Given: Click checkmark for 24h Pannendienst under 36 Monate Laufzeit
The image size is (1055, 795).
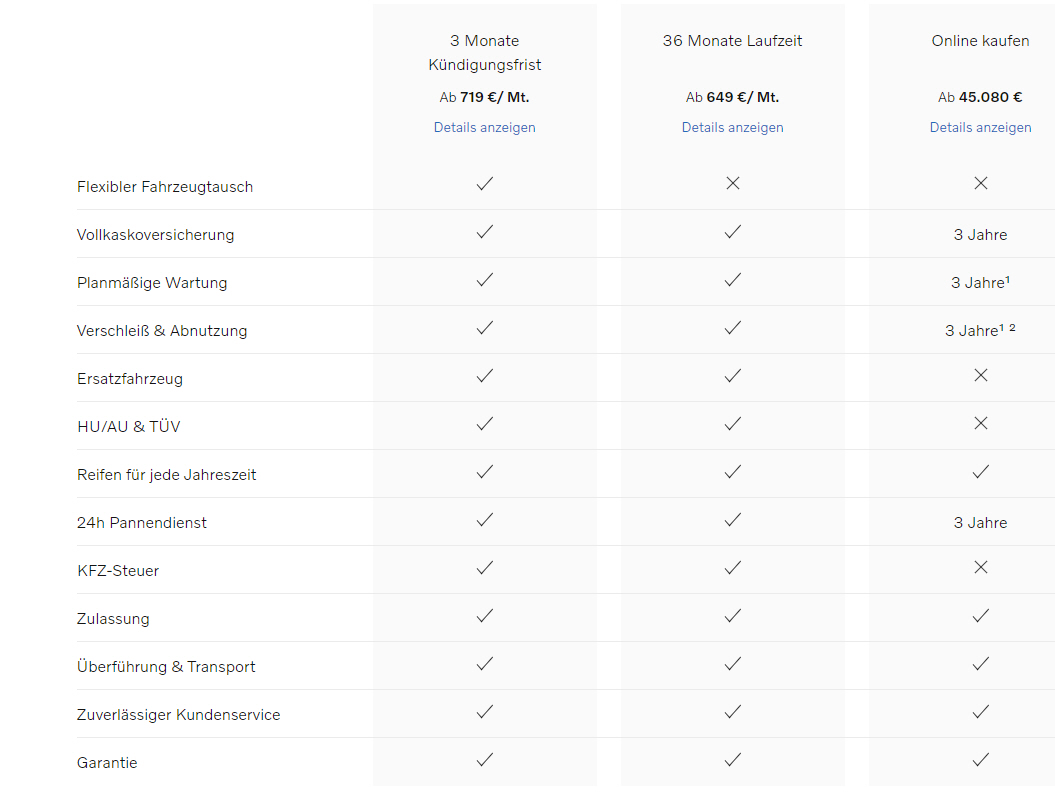Looking at the screenshot, I should [733, 520].
